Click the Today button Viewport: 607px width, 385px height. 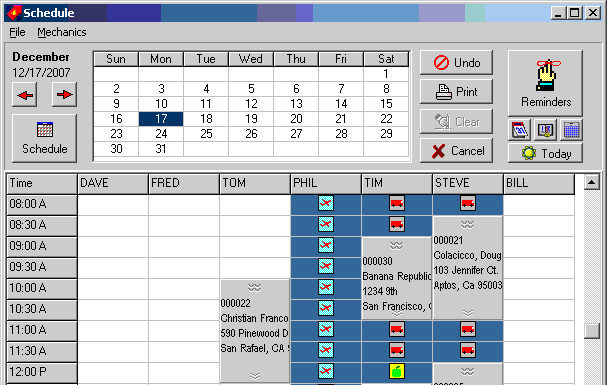tap(545, 154)
